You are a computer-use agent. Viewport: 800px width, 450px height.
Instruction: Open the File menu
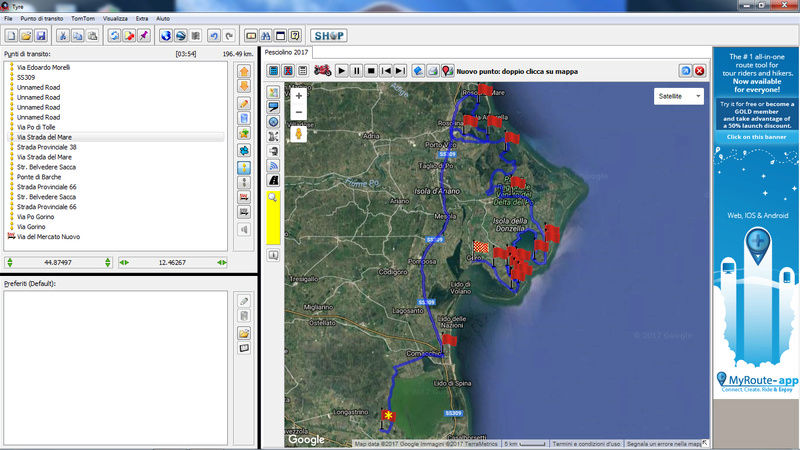coord(8,18)
